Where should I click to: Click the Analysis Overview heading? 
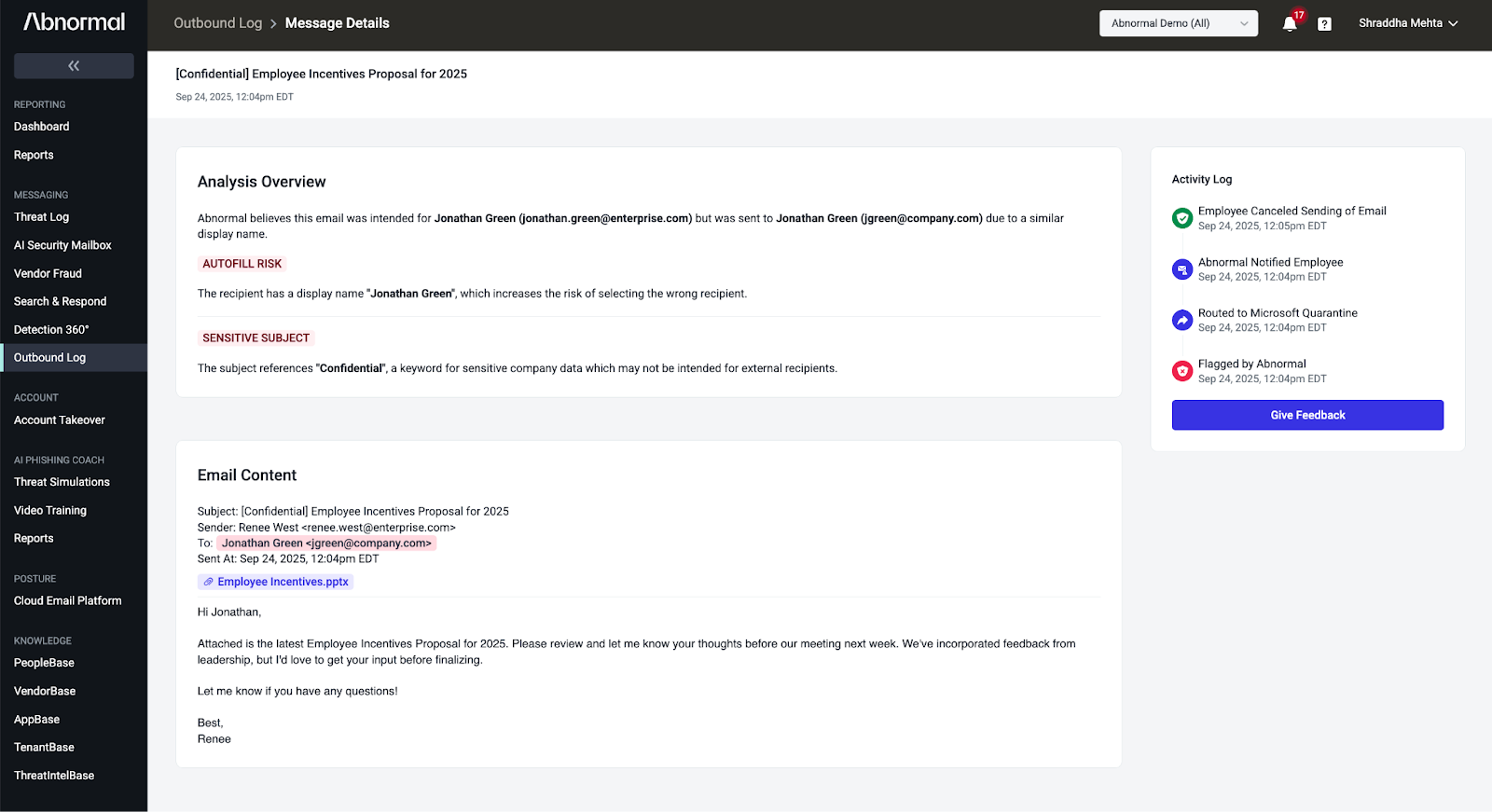tap(262, 182)
